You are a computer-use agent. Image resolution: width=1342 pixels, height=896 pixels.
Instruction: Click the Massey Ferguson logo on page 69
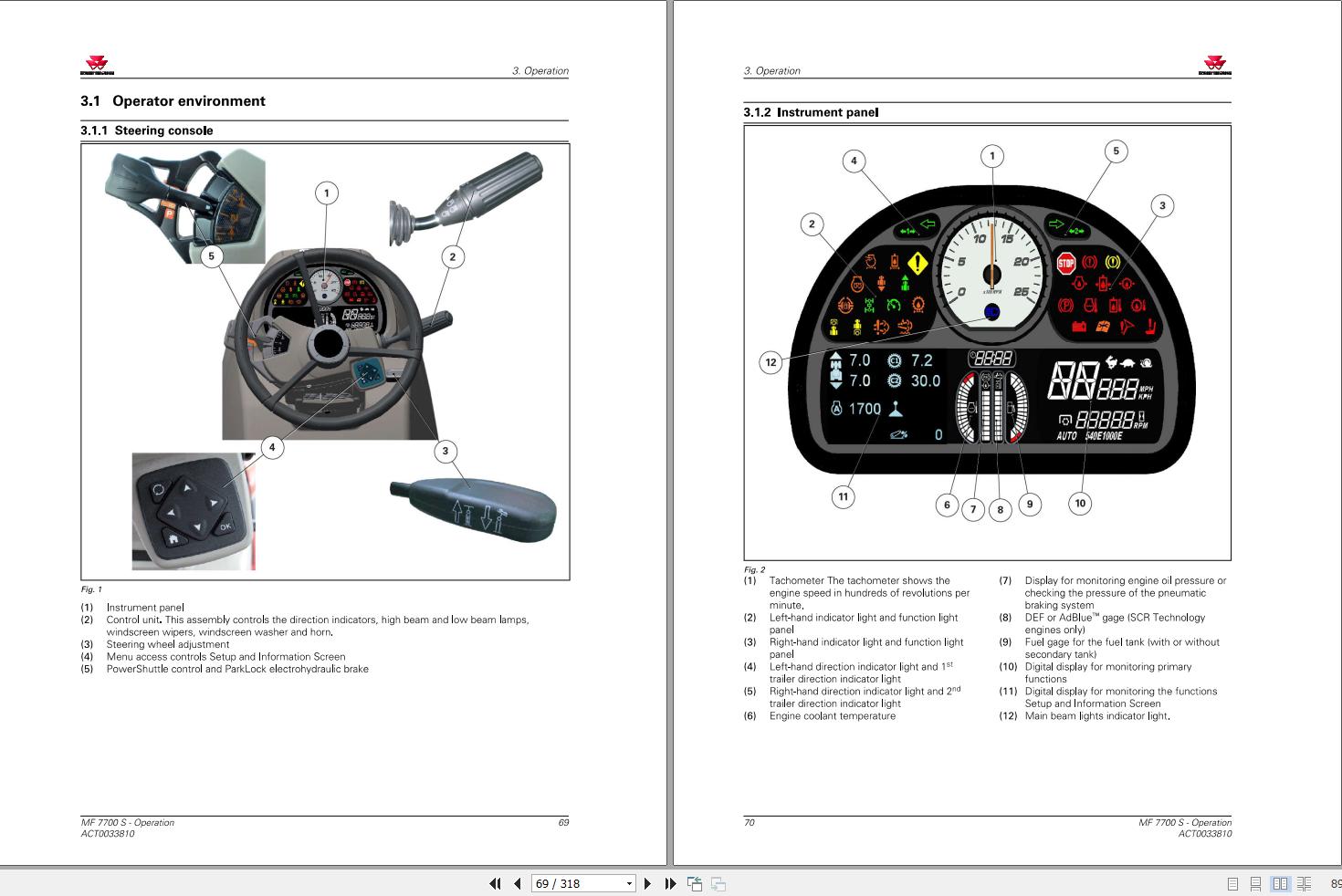coord(98,66)
